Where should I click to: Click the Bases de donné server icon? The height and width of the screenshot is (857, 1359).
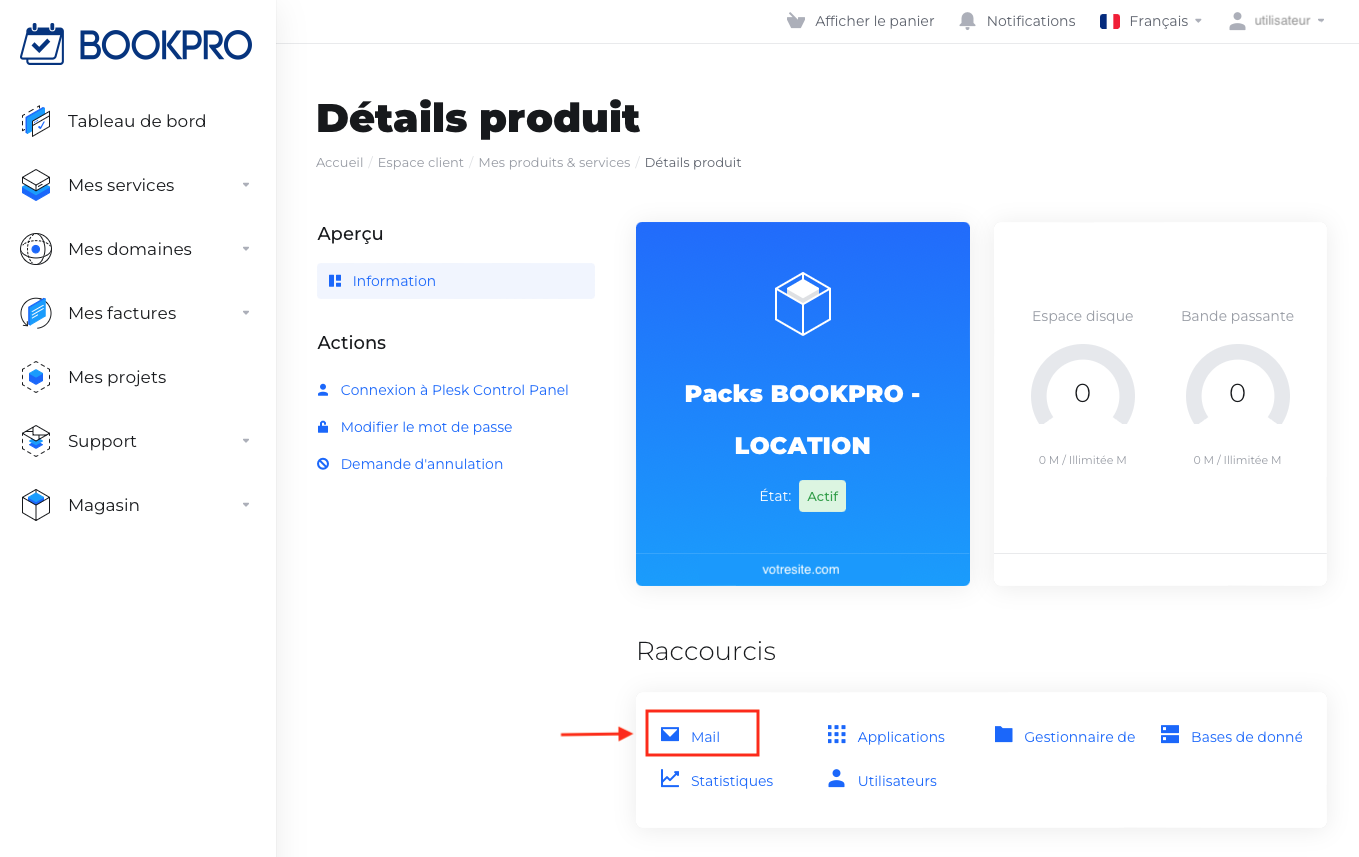coord(1170,735)
